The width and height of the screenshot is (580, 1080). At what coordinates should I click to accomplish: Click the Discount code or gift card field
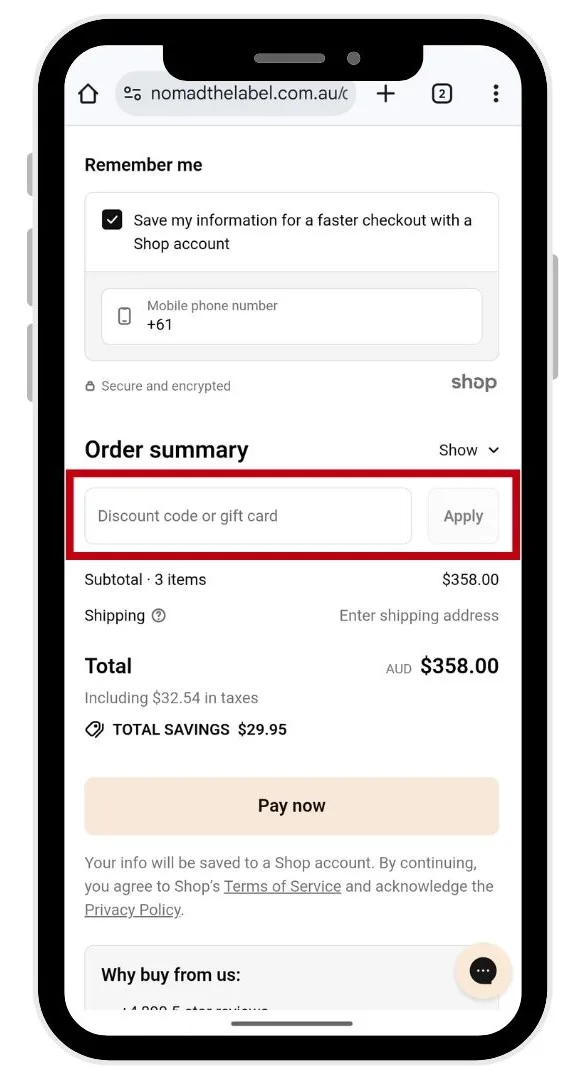pyautogui.click(x=248, y=516)
